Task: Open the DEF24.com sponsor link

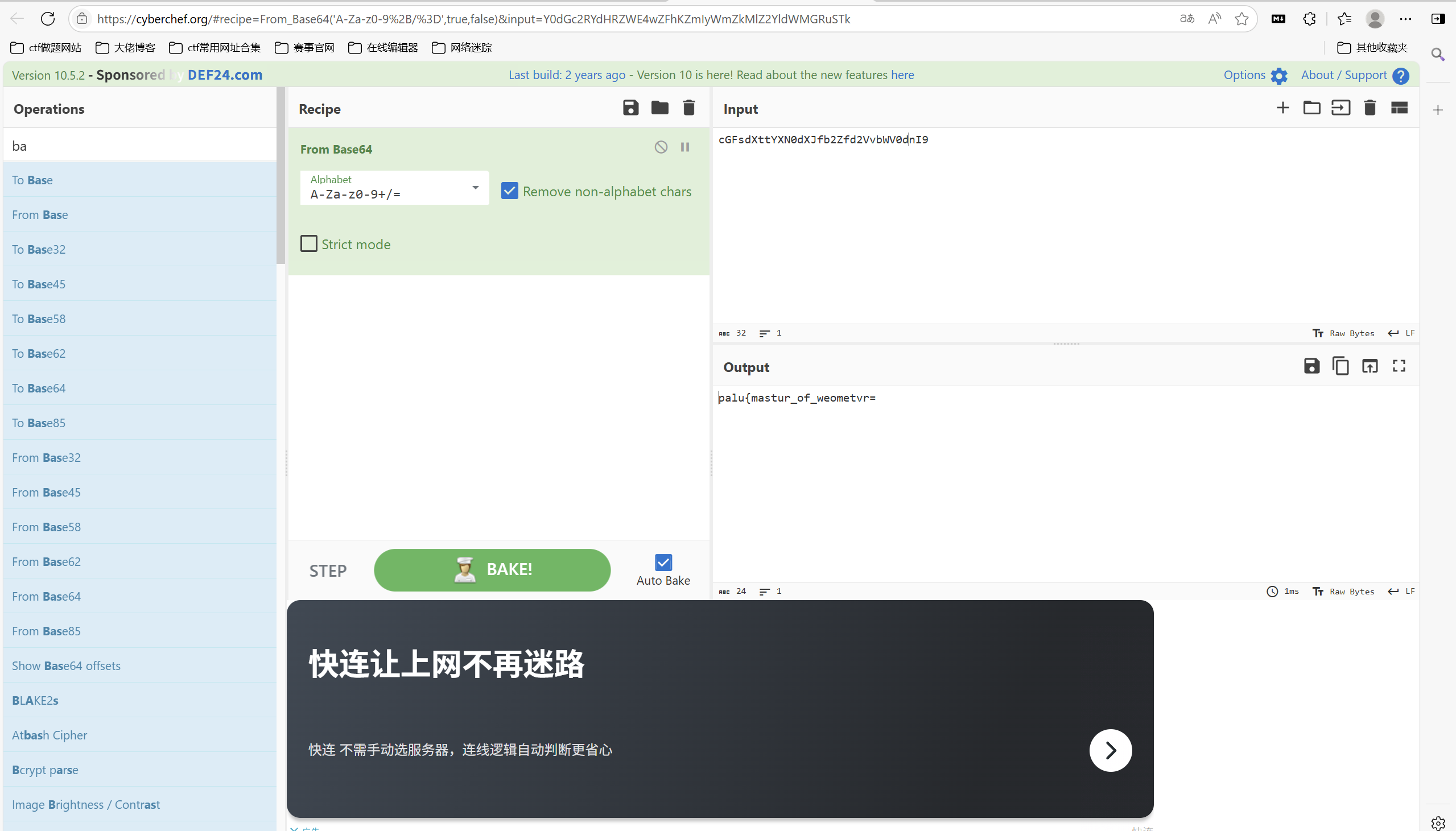Action: 225,75
